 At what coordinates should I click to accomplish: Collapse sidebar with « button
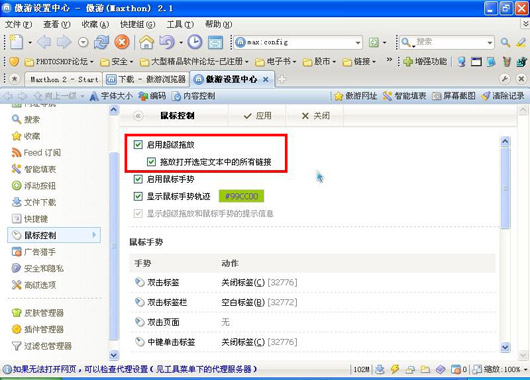point(138,116)
